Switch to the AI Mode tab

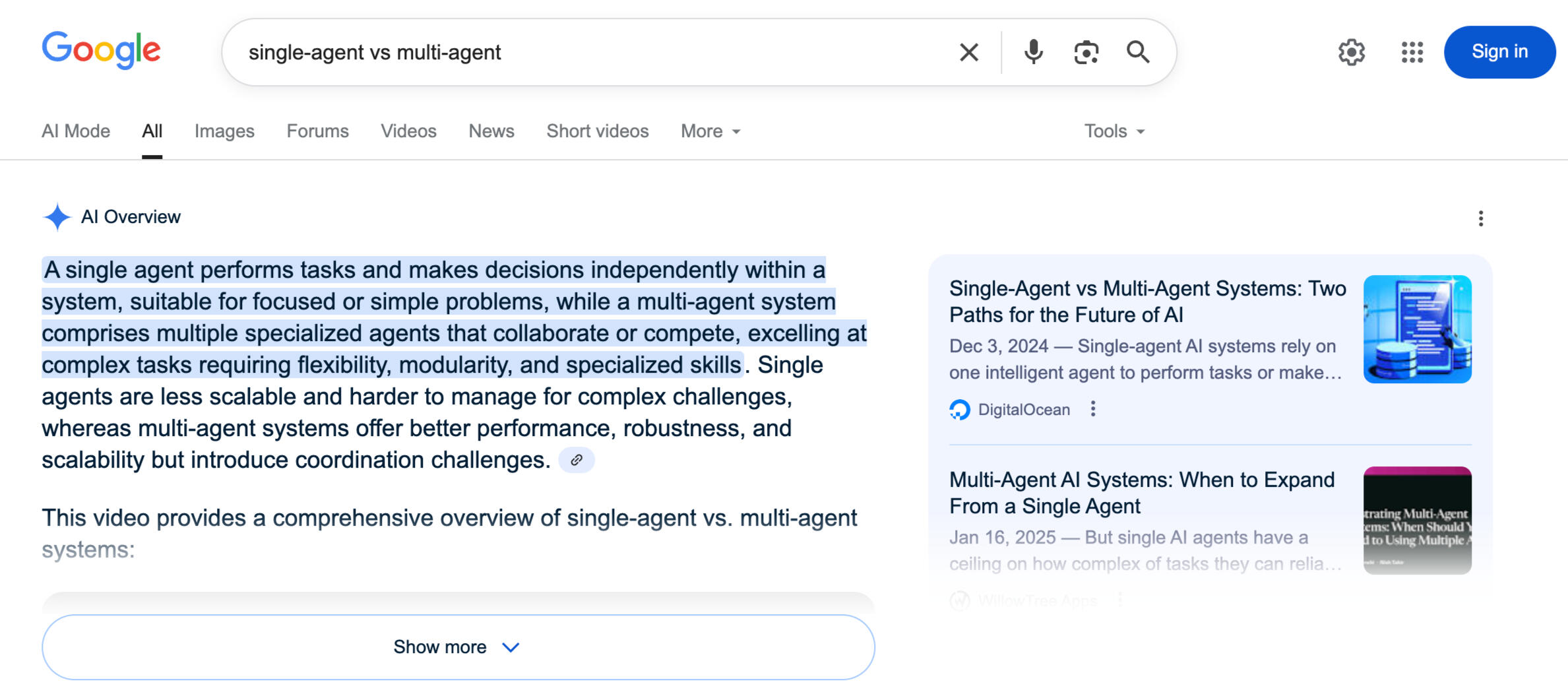click(x=76, y=131)
